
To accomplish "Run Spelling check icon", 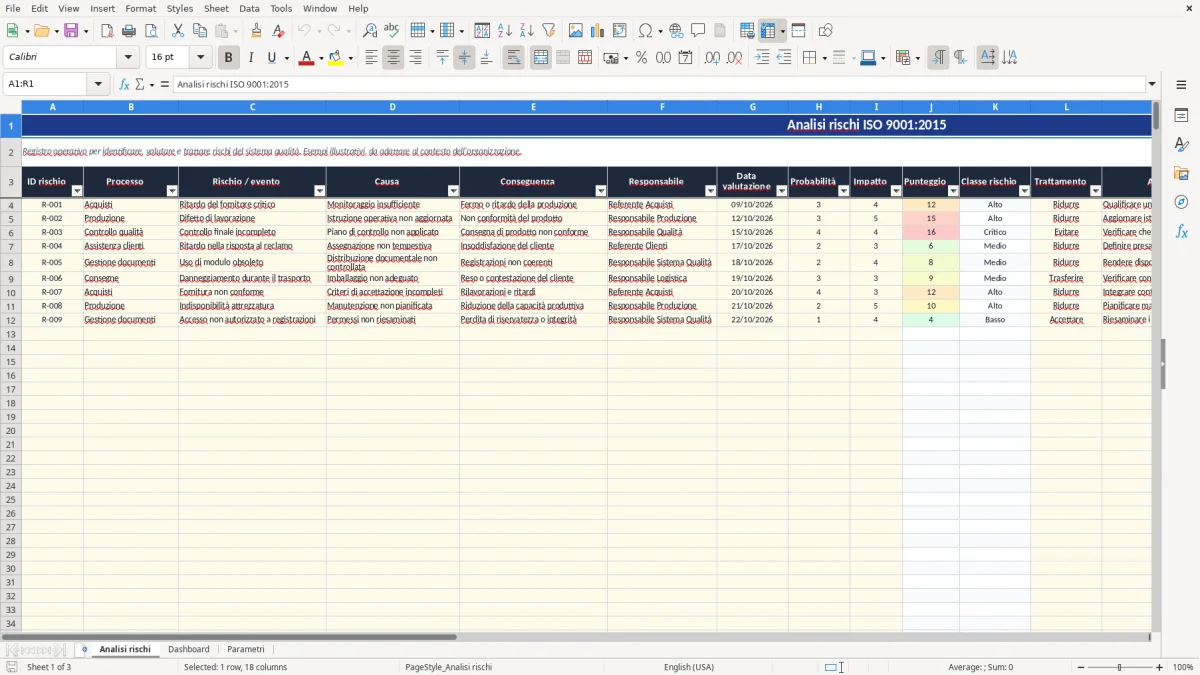I will (x=392, y=31).
